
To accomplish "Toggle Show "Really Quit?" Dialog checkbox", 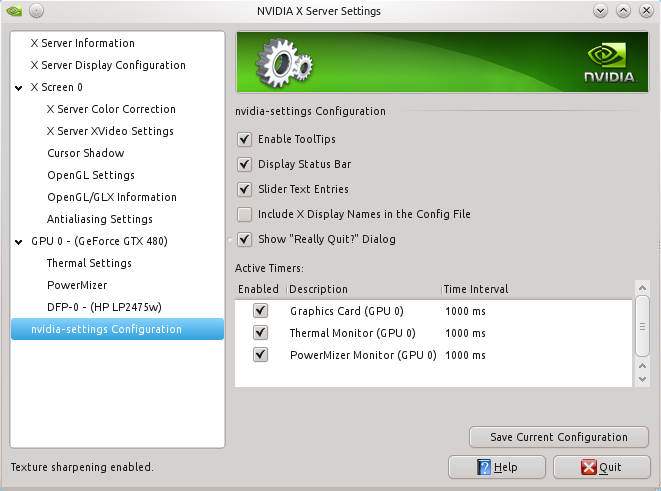I will 245,239.
